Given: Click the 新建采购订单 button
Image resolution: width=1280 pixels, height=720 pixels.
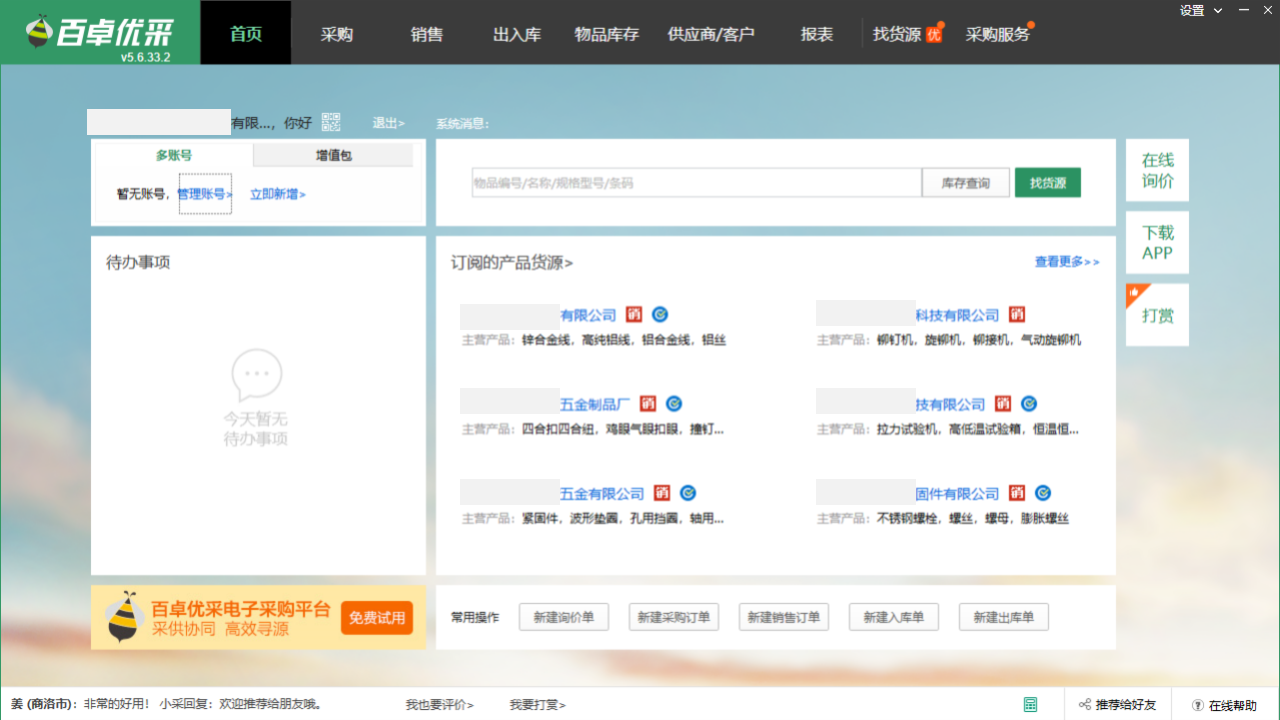Looking at the screenshot, I should [x=674, y=617].
